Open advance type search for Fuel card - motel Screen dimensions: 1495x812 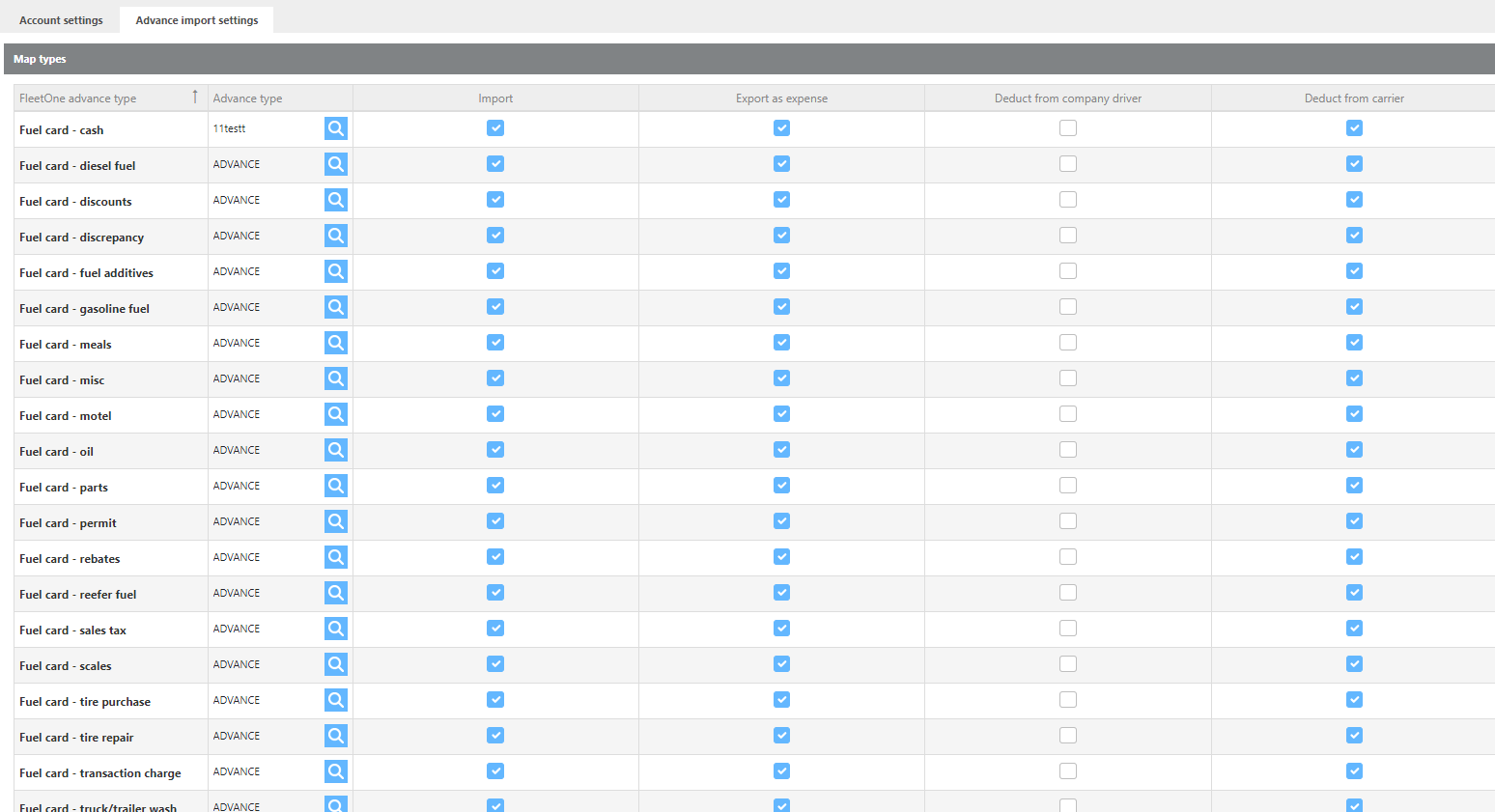click(335, 414)
